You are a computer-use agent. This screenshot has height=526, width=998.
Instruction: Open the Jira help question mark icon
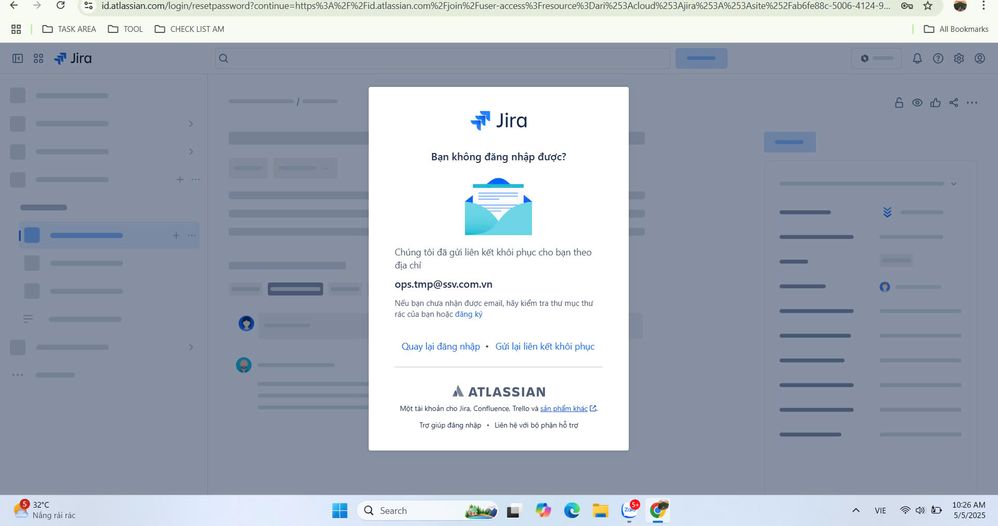938,59
